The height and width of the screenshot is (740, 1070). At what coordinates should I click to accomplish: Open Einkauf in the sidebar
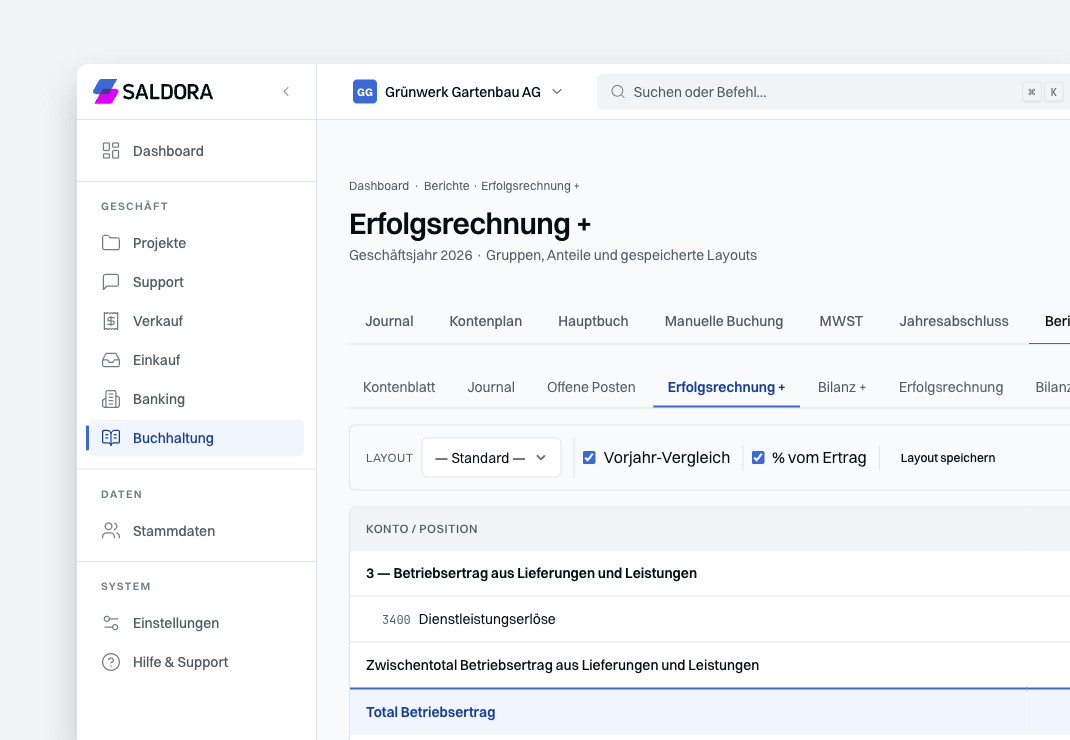[197, 360]
